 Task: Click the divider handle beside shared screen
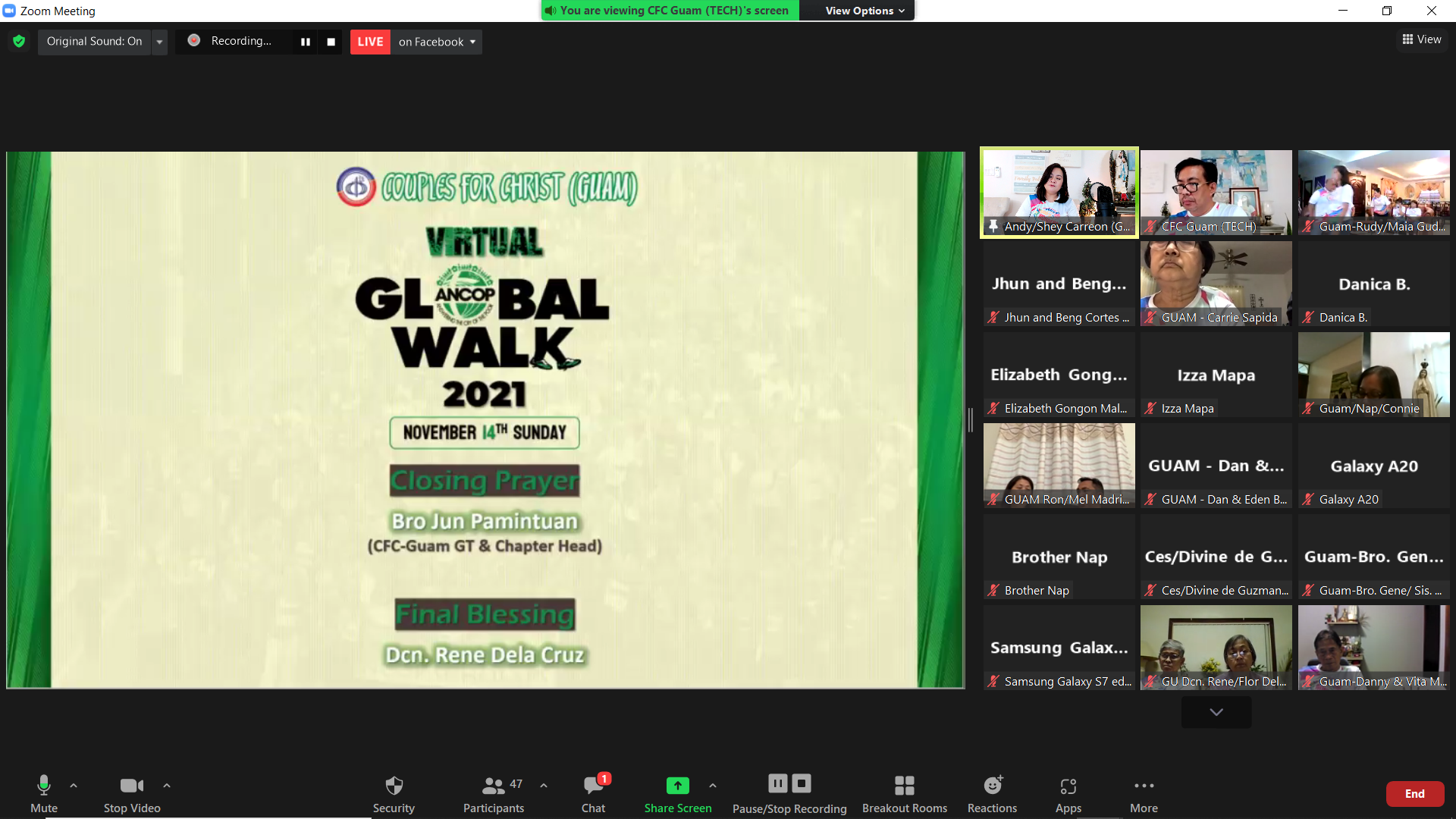971,420
